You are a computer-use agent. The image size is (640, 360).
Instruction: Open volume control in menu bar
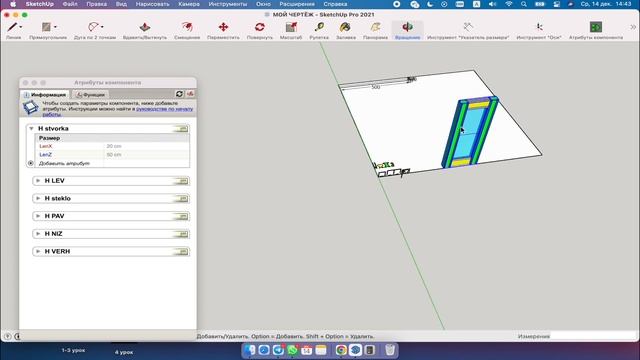point(493,4)
